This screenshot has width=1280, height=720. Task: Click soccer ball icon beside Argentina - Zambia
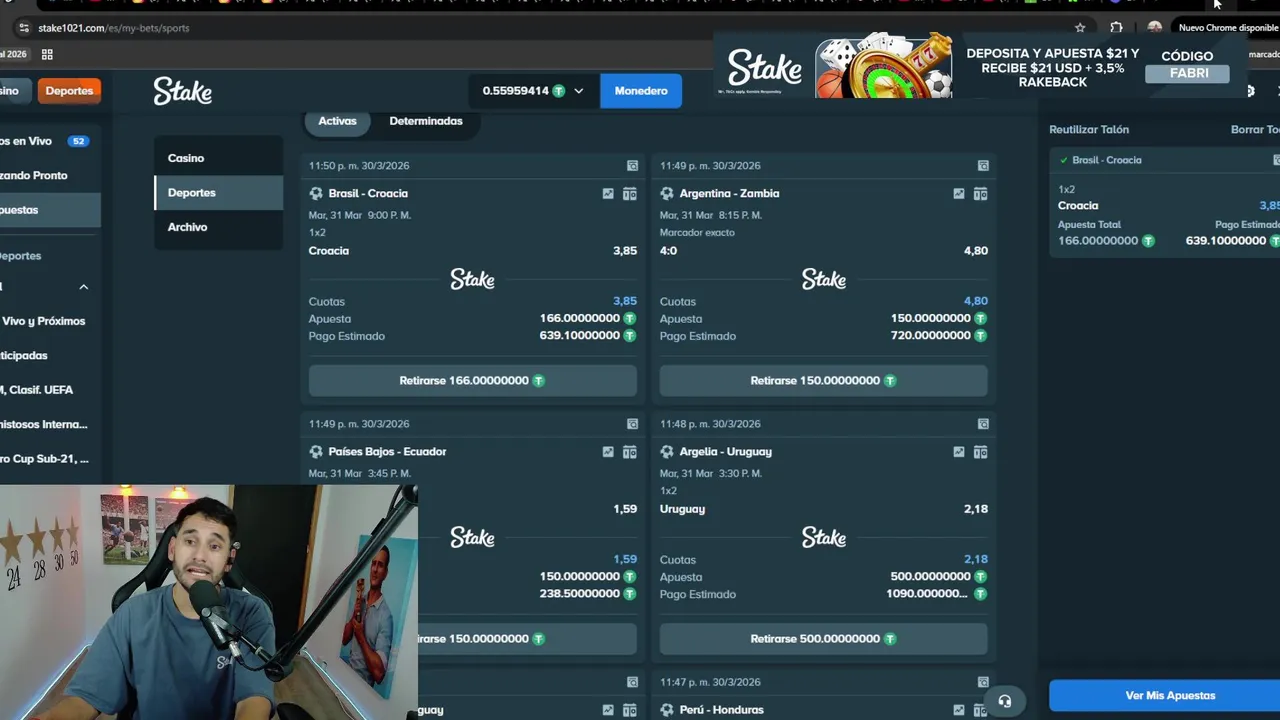pyautogui.click(x=667, y=194)
